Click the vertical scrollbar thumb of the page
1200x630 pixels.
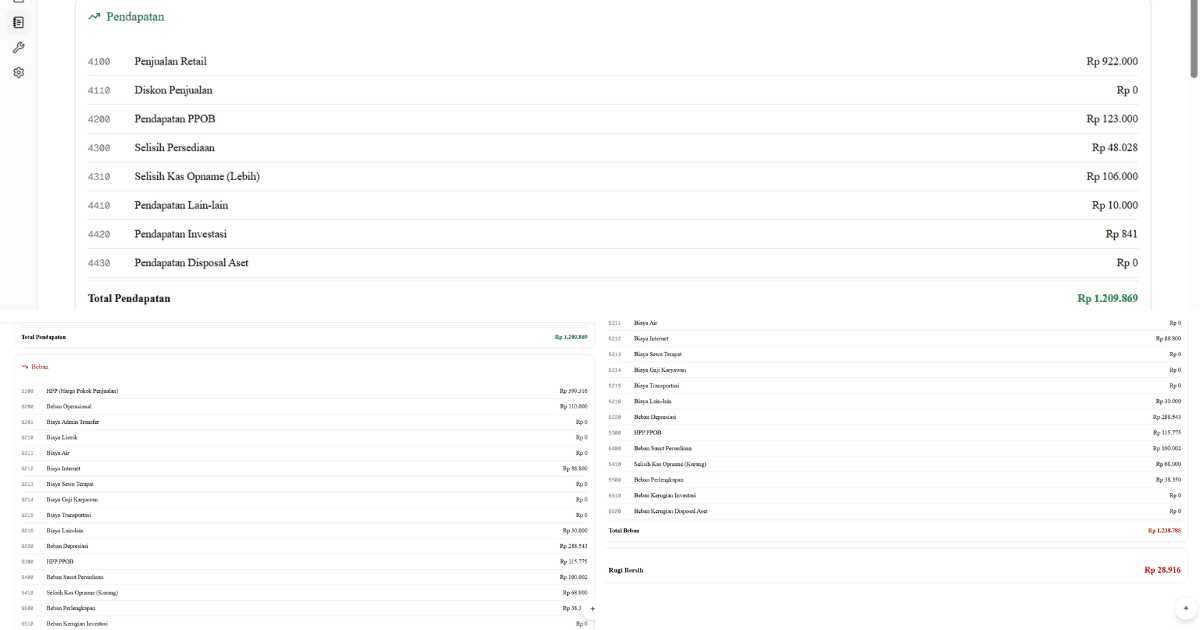click(1193, 38)
